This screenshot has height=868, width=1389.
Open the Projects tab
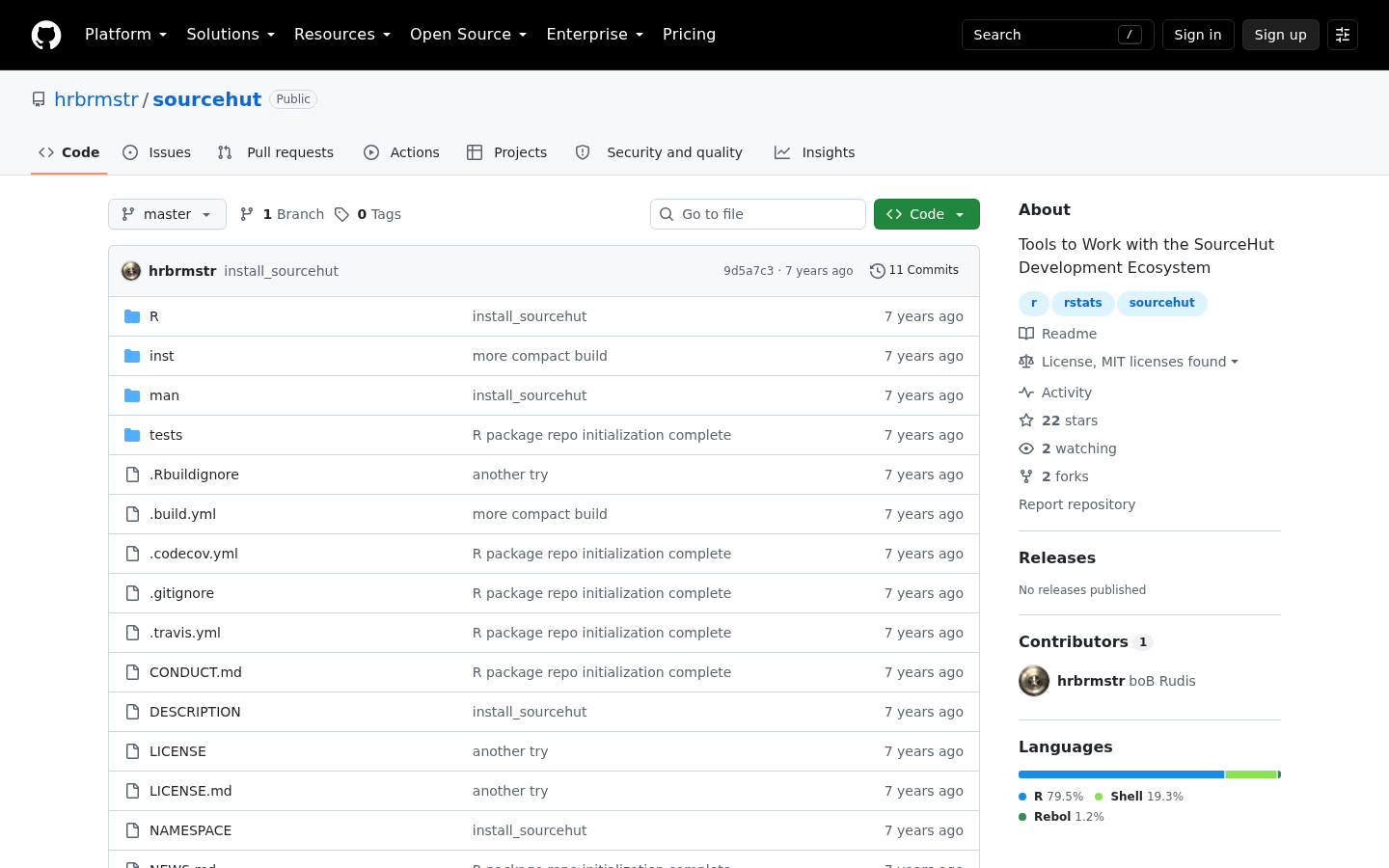(x=507, y=152)
